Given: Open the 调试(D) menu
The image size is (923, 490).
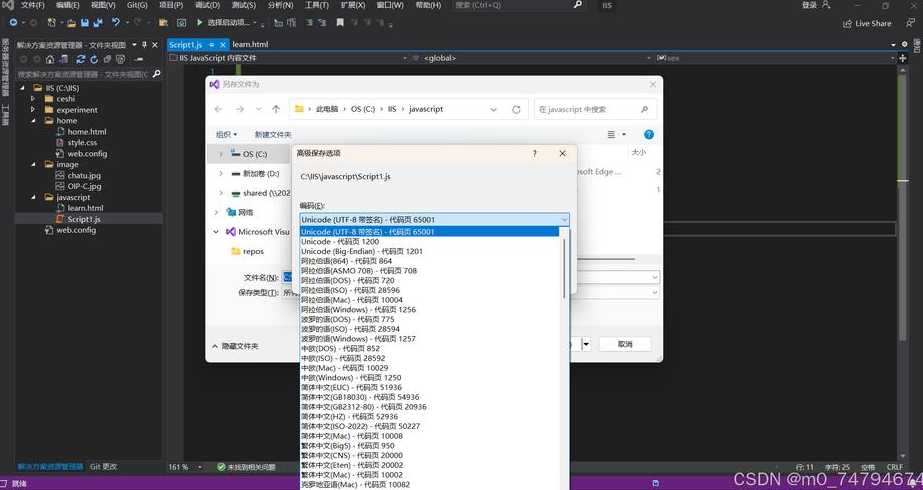Looking at the screenshot, I should click(207, 5).
